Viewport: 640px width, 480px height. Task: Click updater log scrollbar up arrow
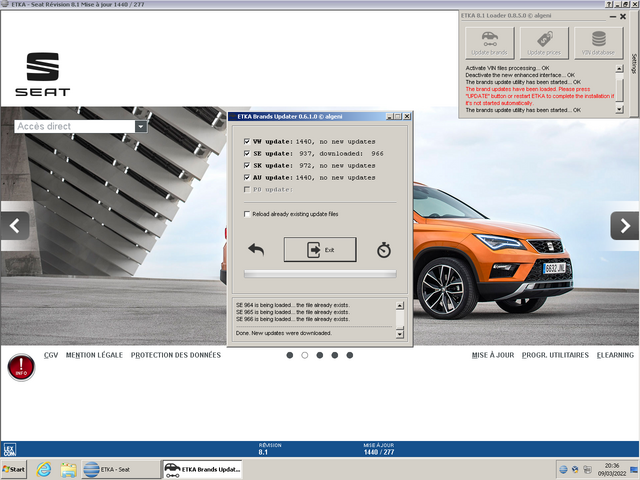(400, 305)
